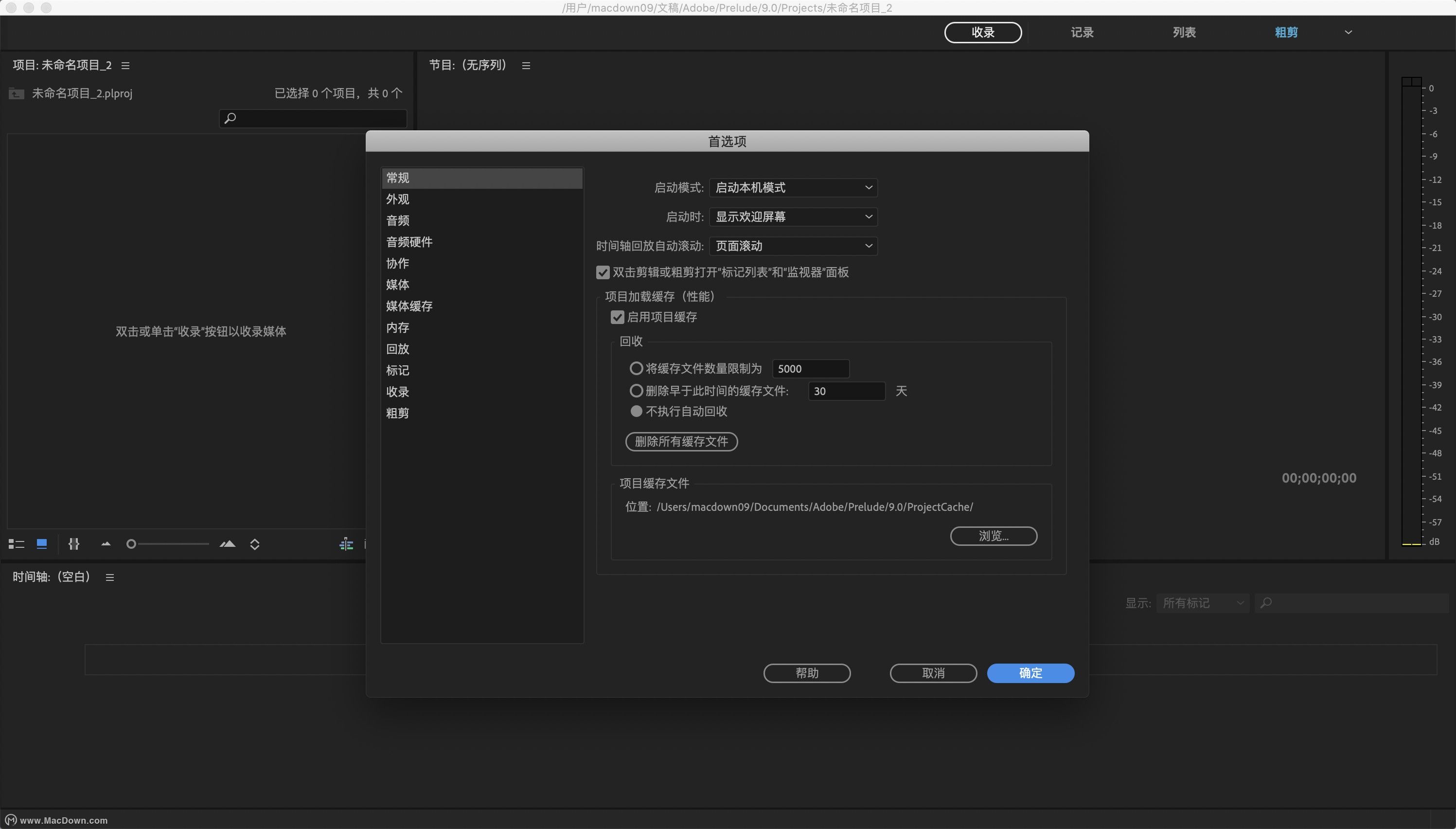Image resolution: width=1456 pixels, height=829 pixels.
Task: Click 浏览... button for cache location
Action: pyautogui.click(x=994, y=536)
